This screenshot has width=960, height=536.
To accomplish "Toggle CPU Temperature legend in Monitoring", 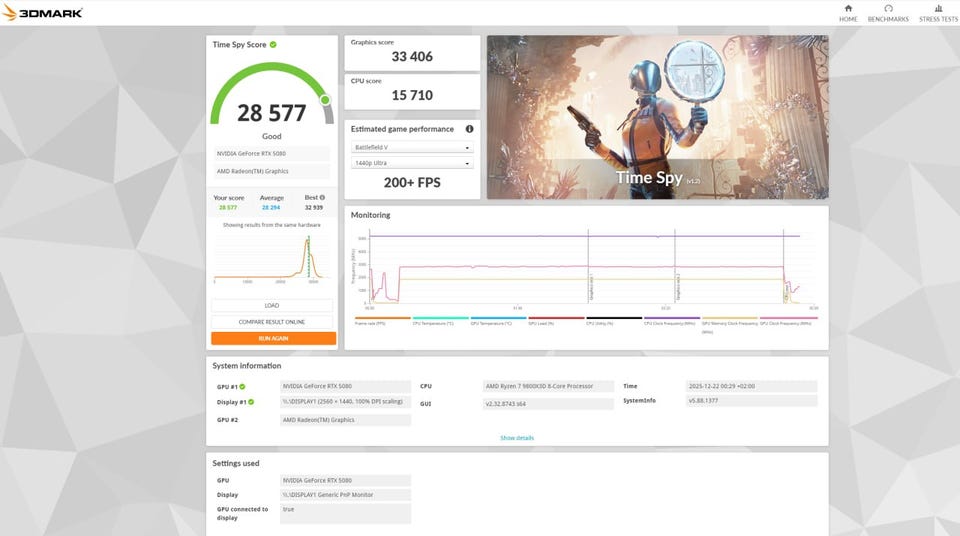I will 440,320.
